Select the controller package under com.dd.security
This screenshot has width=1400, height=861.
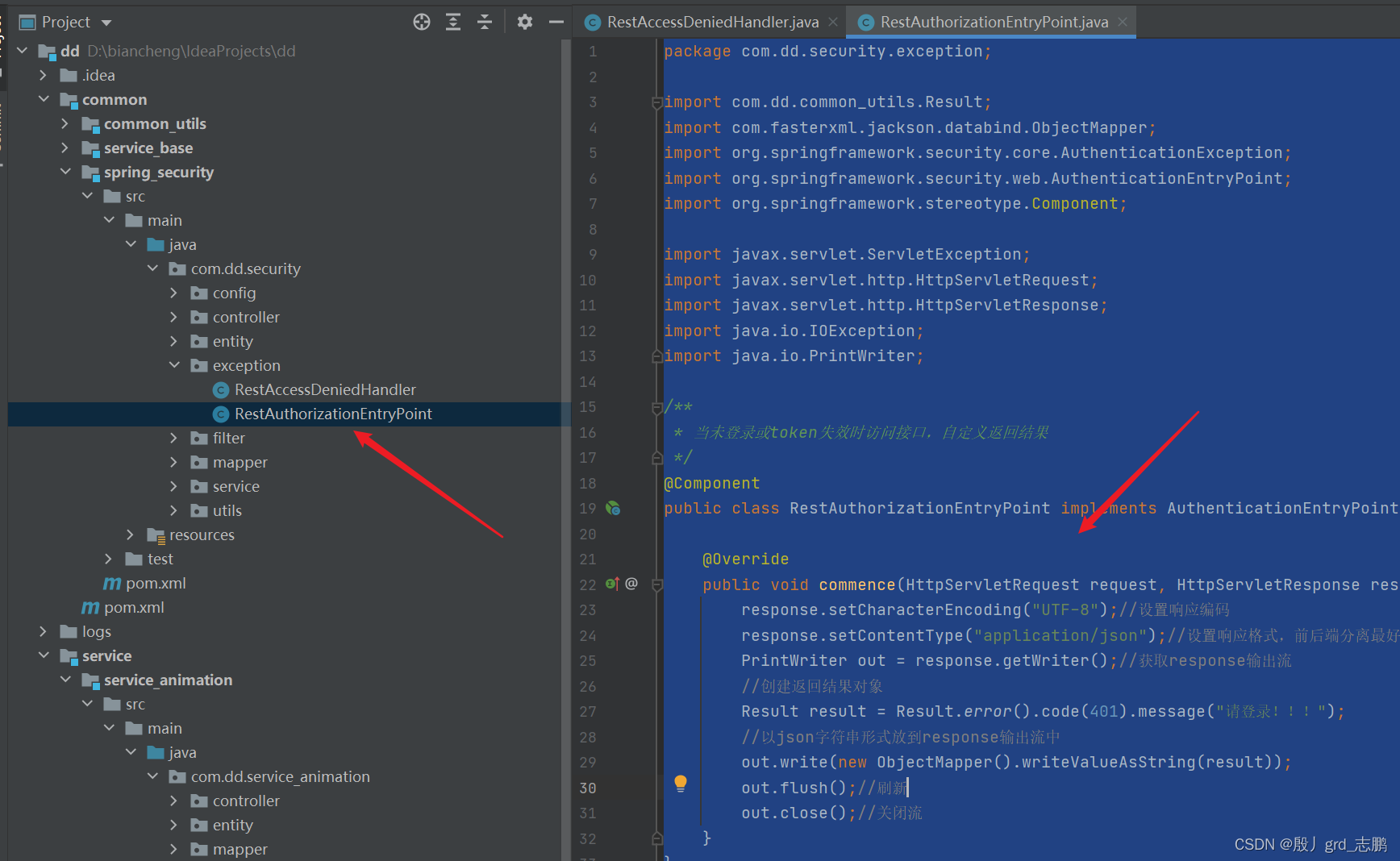(246, 317)
